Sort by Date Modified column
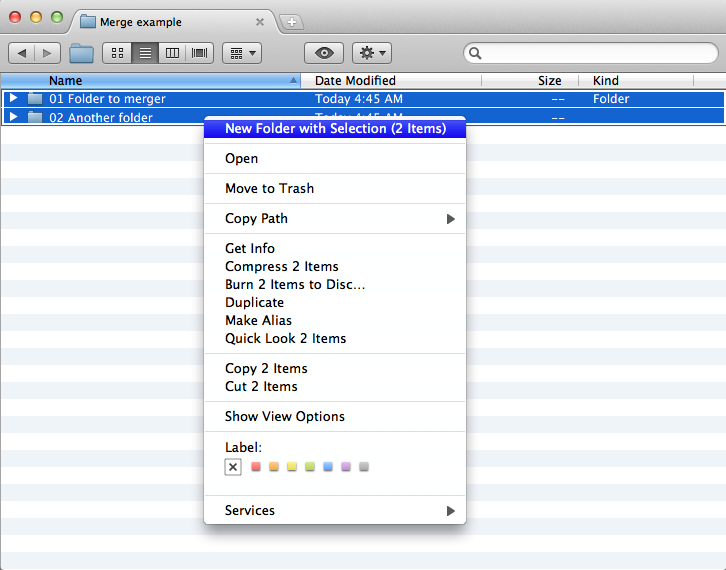Screen dimensions: 726x570 click(x=391, y=81)
